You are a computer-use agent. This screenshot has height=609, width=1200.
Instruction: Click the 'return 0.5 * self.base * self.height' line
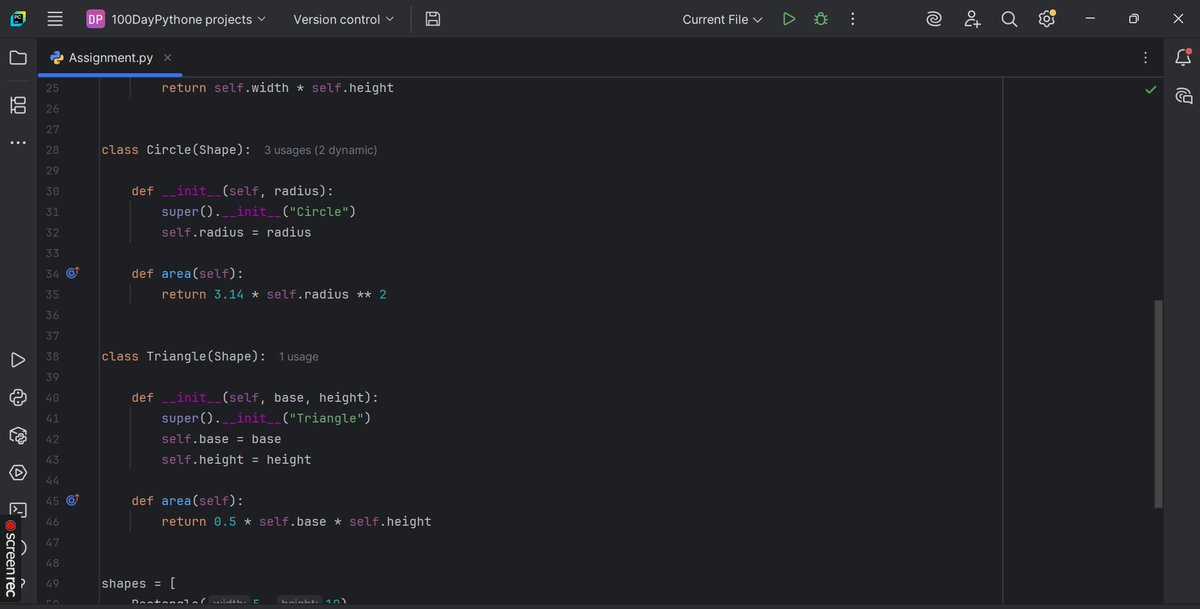(x=297, y=522)
